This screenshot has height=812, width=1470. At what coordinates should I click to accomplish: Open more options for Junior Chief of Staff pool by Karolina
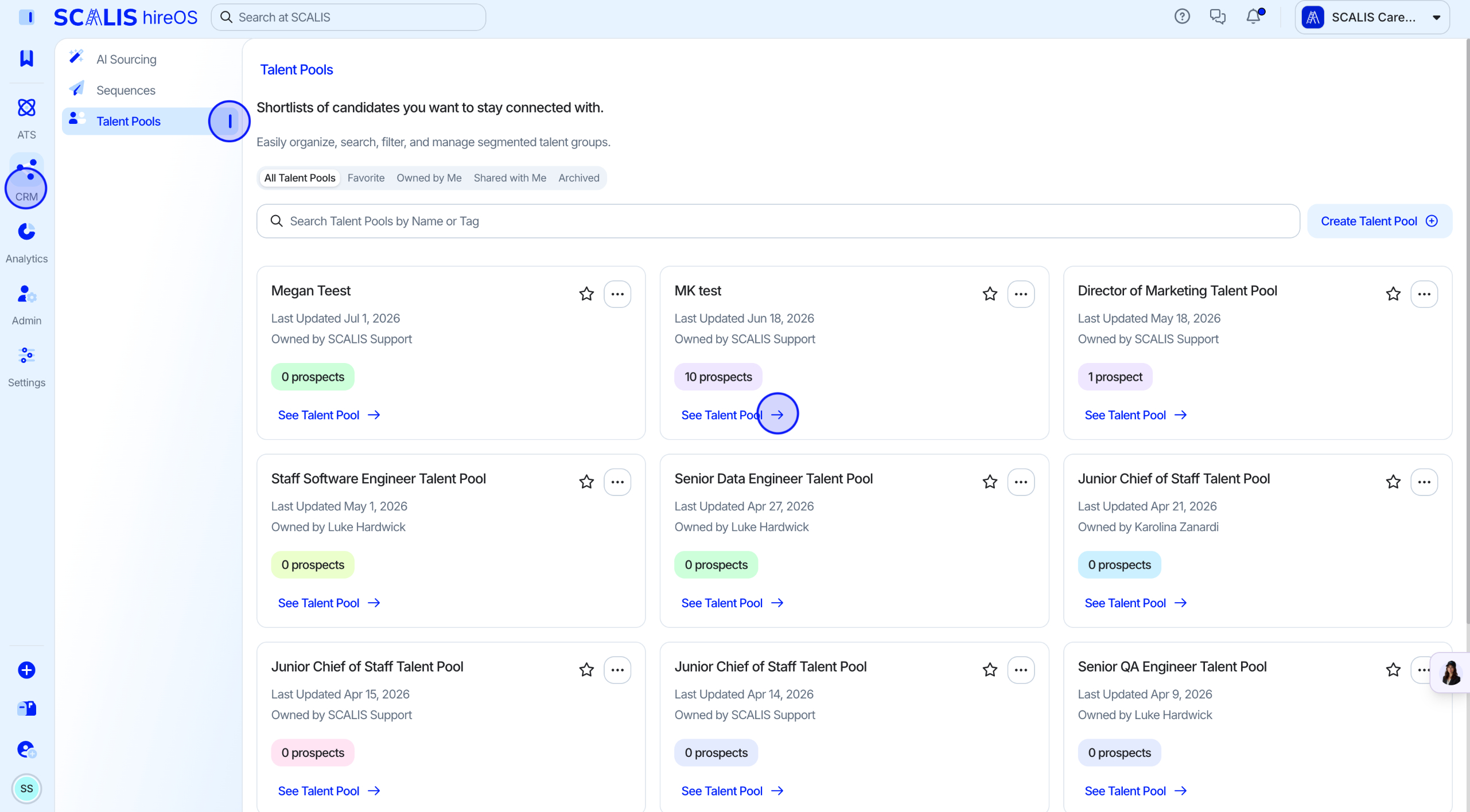pyautogui.click(x=1424, y=482)
